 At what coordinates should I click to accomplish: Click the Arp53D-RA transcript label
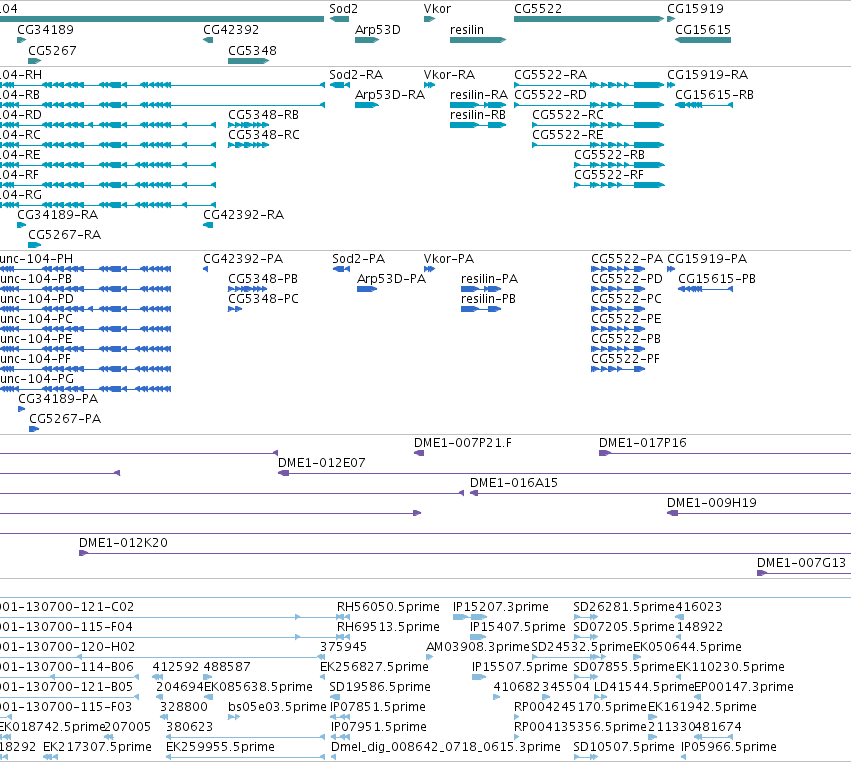(x=390, y=94)
